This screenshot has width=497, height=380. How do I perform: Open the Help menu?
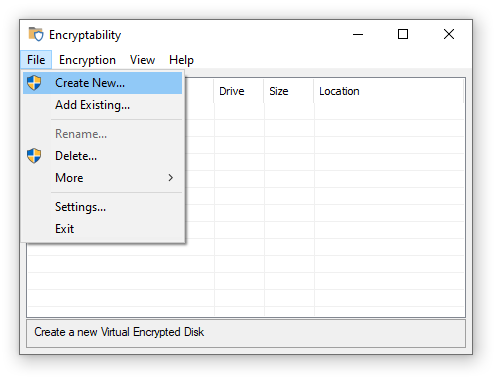pyautogui.click(x=181, y=60)
